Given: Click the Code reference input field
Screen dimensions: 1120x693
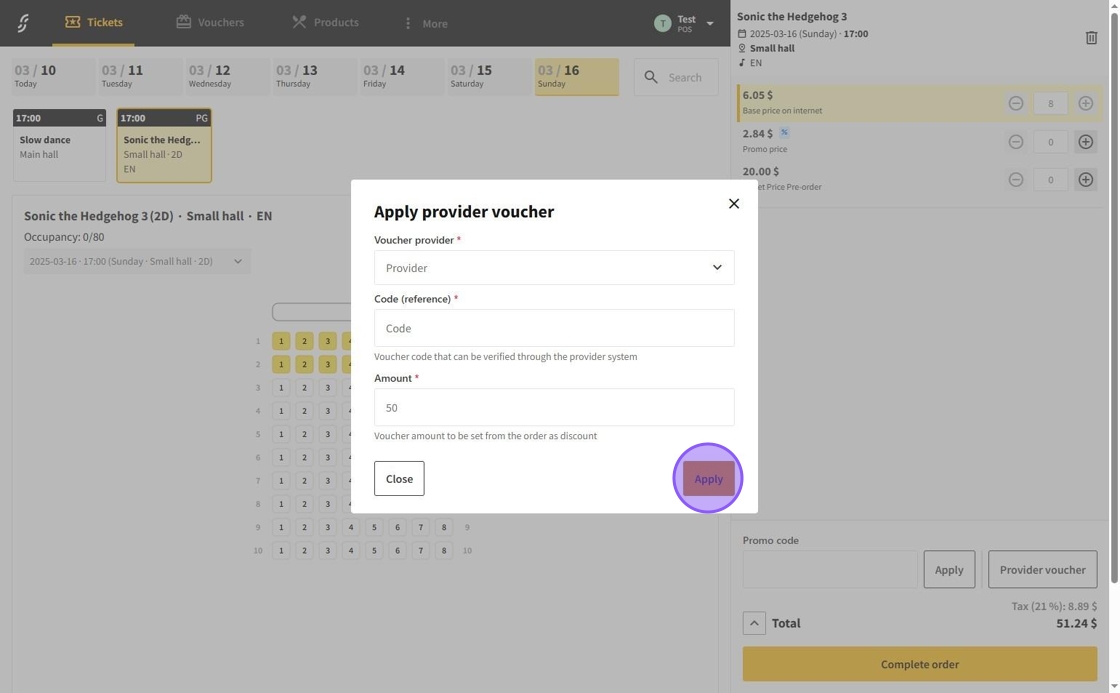Looking at the screenshot, I should pos(554,328).
